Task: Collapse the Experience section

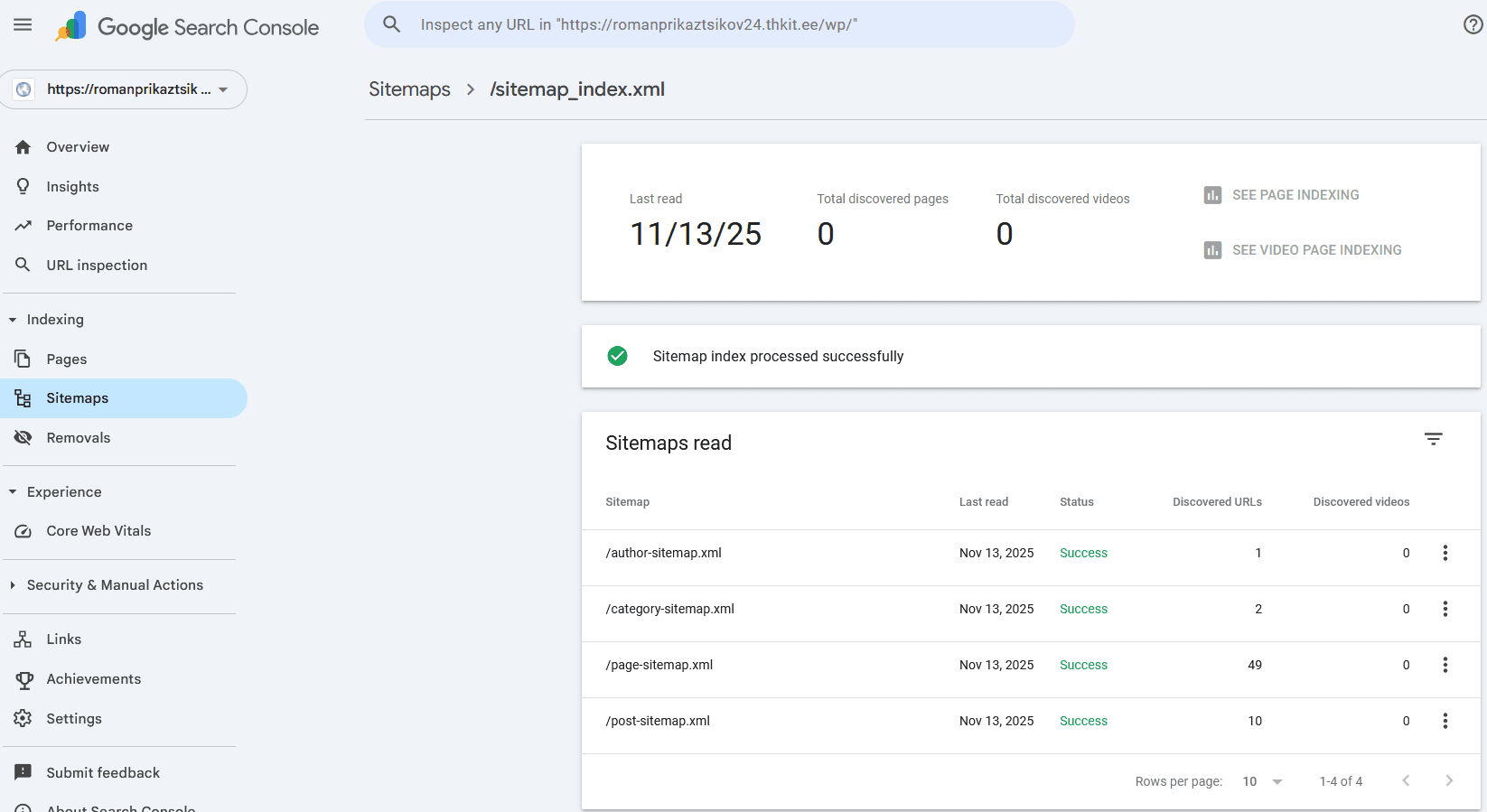Action: click(13, 492)
